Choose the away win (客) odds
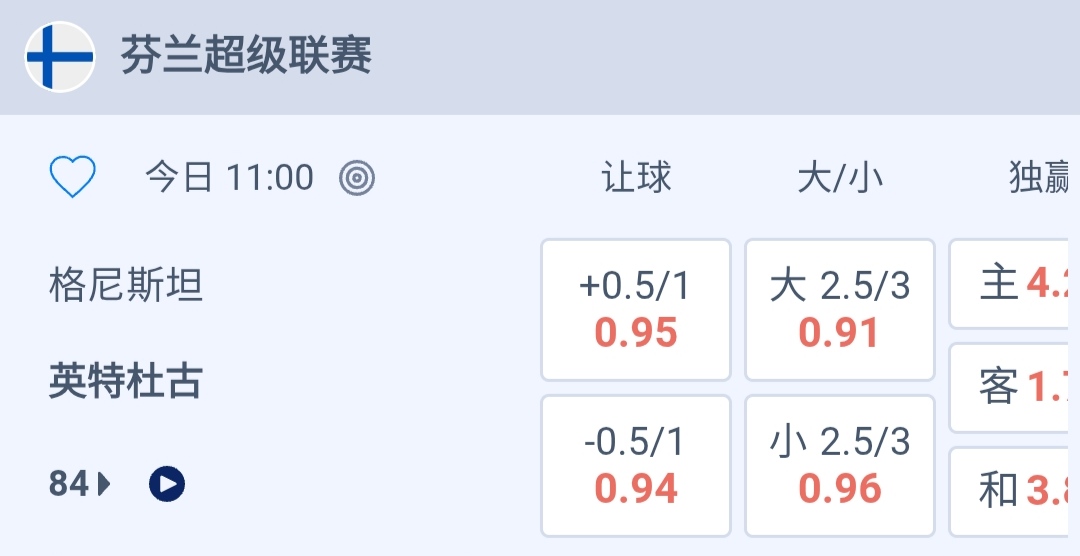Screen dimensions: 1080x556 pyautogui.click(x=1014, y=388)
